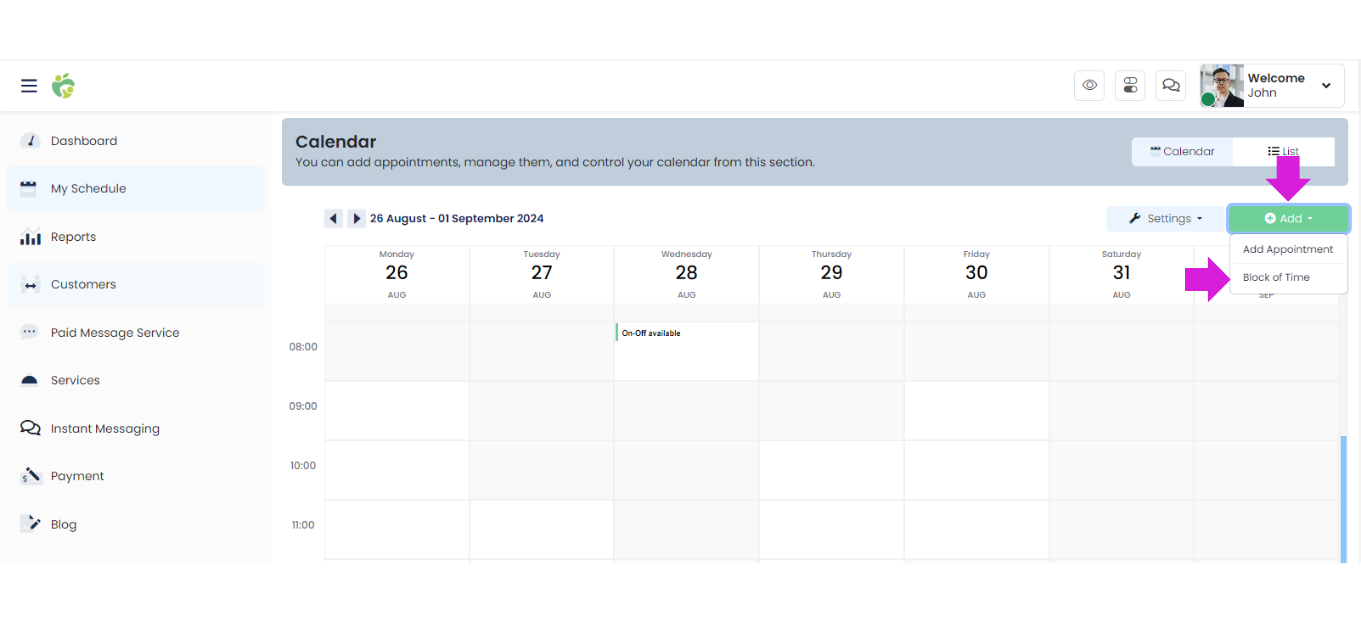Click the 26 August - 01 September 2024 range

coord(457,218)
